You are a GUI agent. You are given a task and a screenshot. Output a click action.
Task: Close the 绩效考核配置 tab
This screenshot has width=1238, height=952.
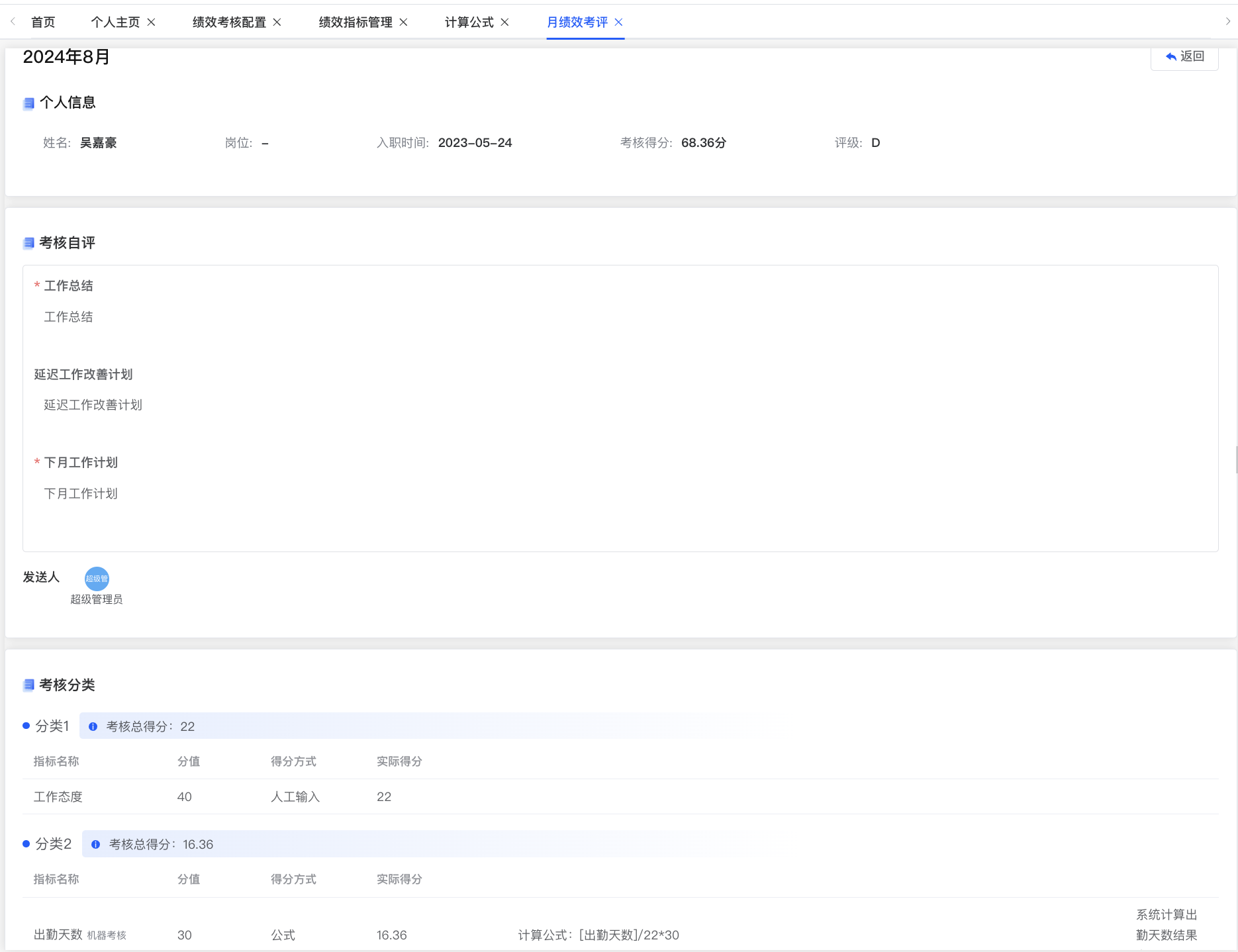[x=277, y=23]
